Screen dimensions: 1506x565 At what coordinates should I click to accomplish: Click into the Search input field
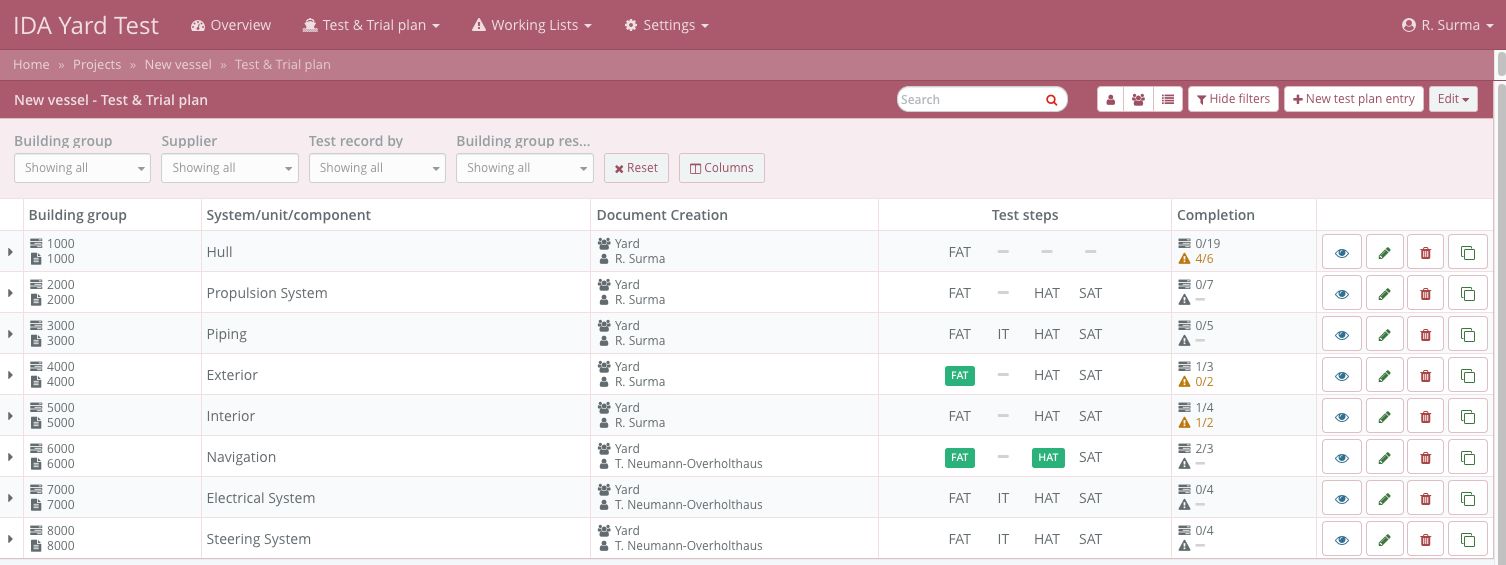pos(968,100)
